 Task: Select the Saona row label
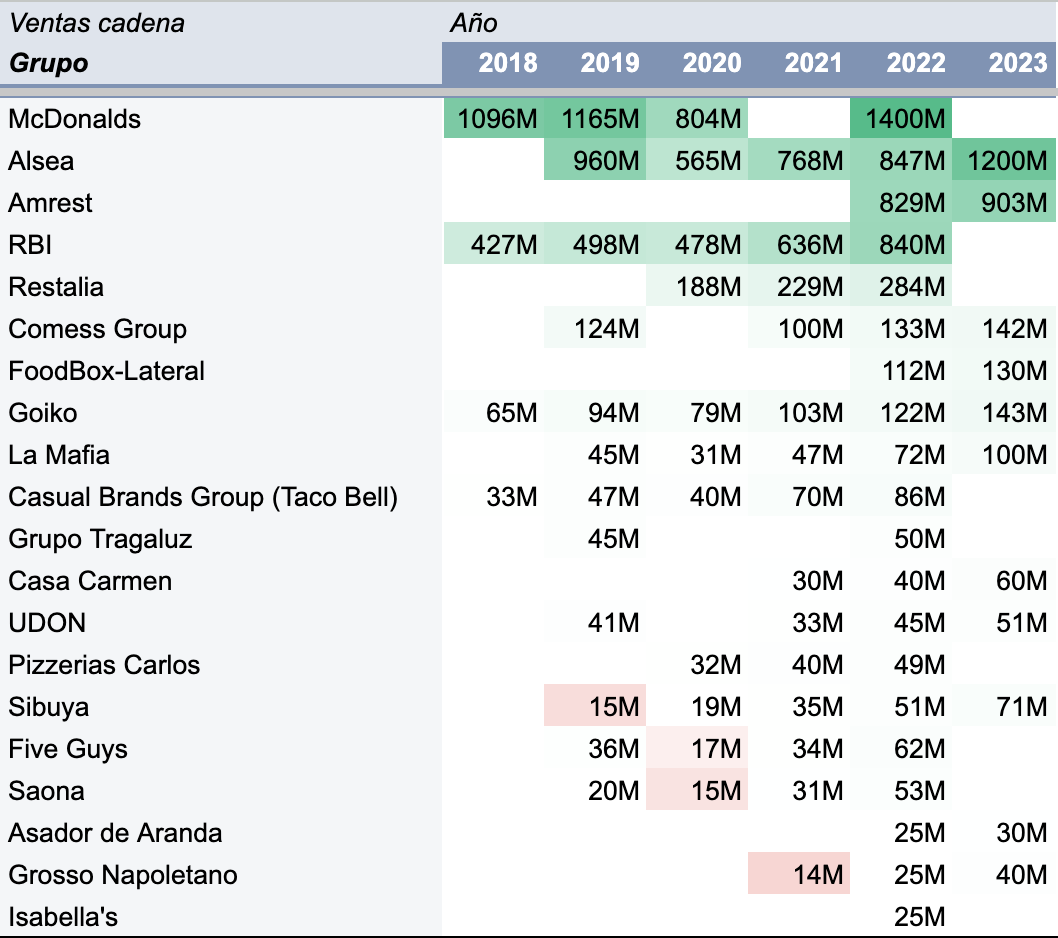click(x=46, y=791)
